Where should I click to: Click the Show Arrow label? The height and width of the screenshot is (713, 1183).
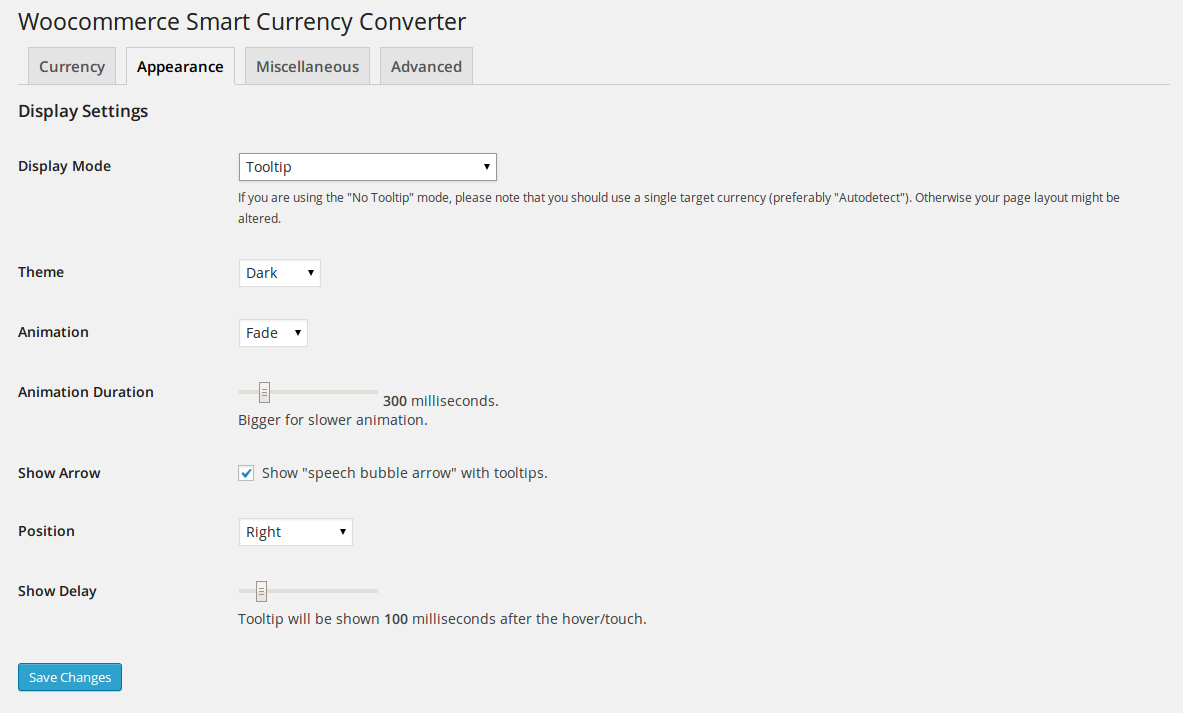(x=59, y=473)
